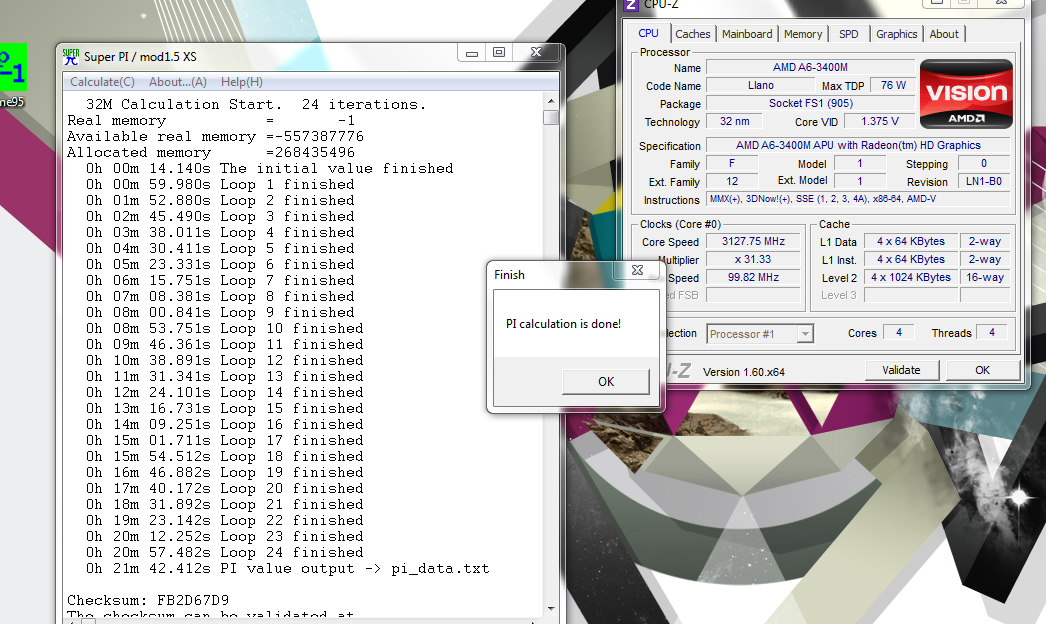Viewport: 1046px width, 624px height.
Task: Switch to the Graphics tab in CPU-Z
Action: pyautogui.click(x=896, y=34)
